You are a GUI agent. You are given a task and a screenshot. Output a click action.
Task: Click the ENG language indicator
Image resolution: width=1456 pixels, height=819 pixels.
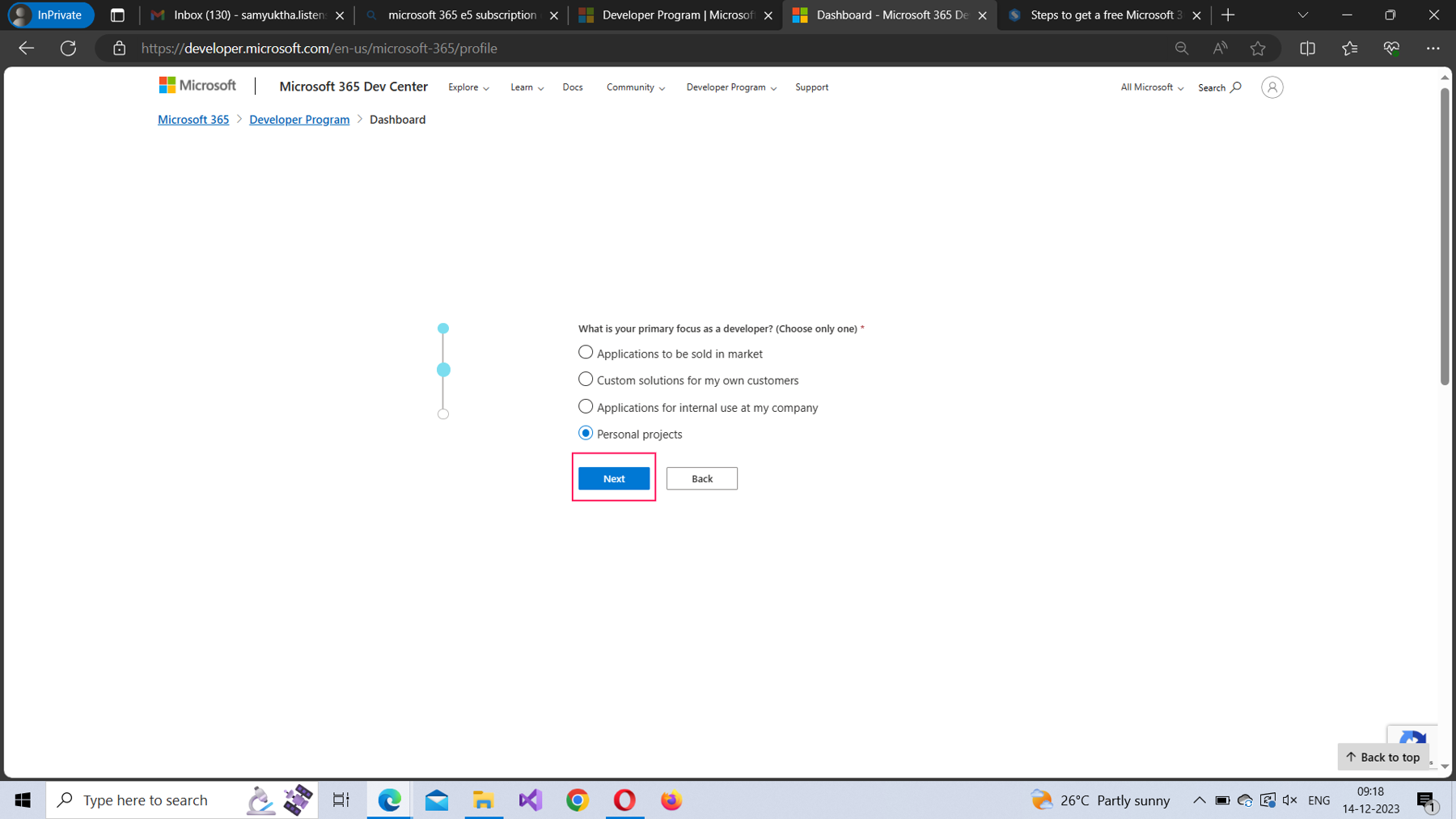coord(1319,800)
